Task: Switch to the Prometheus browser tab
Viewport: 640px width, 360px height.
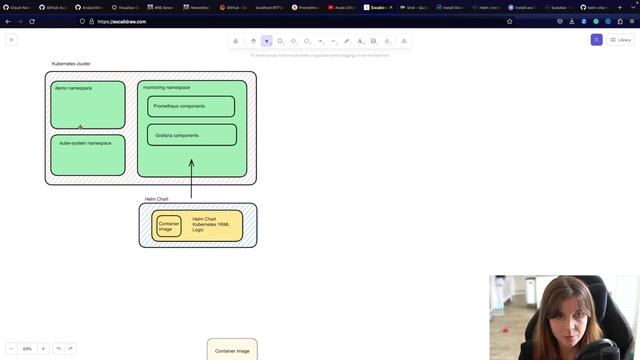Action: click(305, 7)
